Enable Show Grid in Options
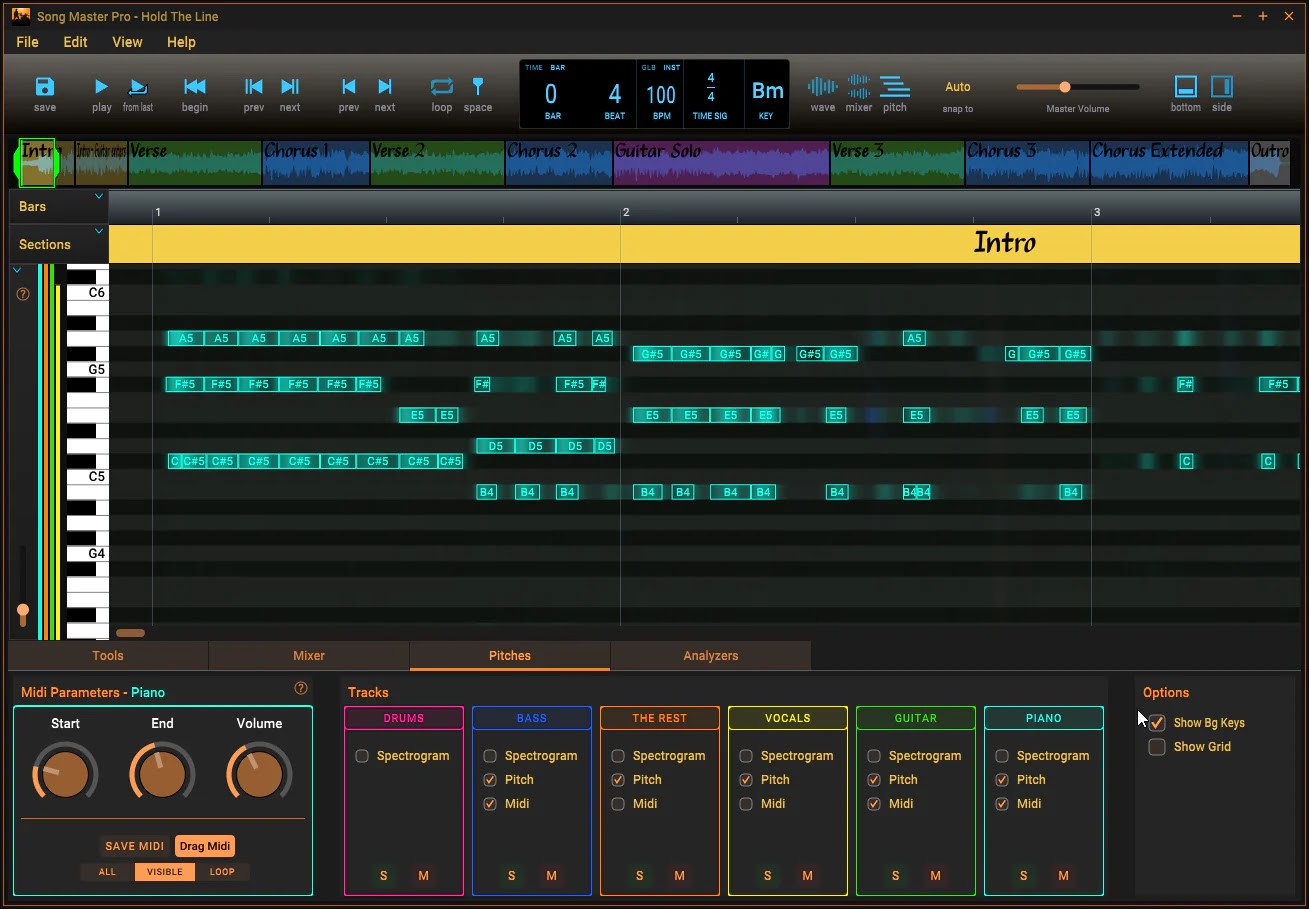 pyautogui.click(x=1157, y=746)
